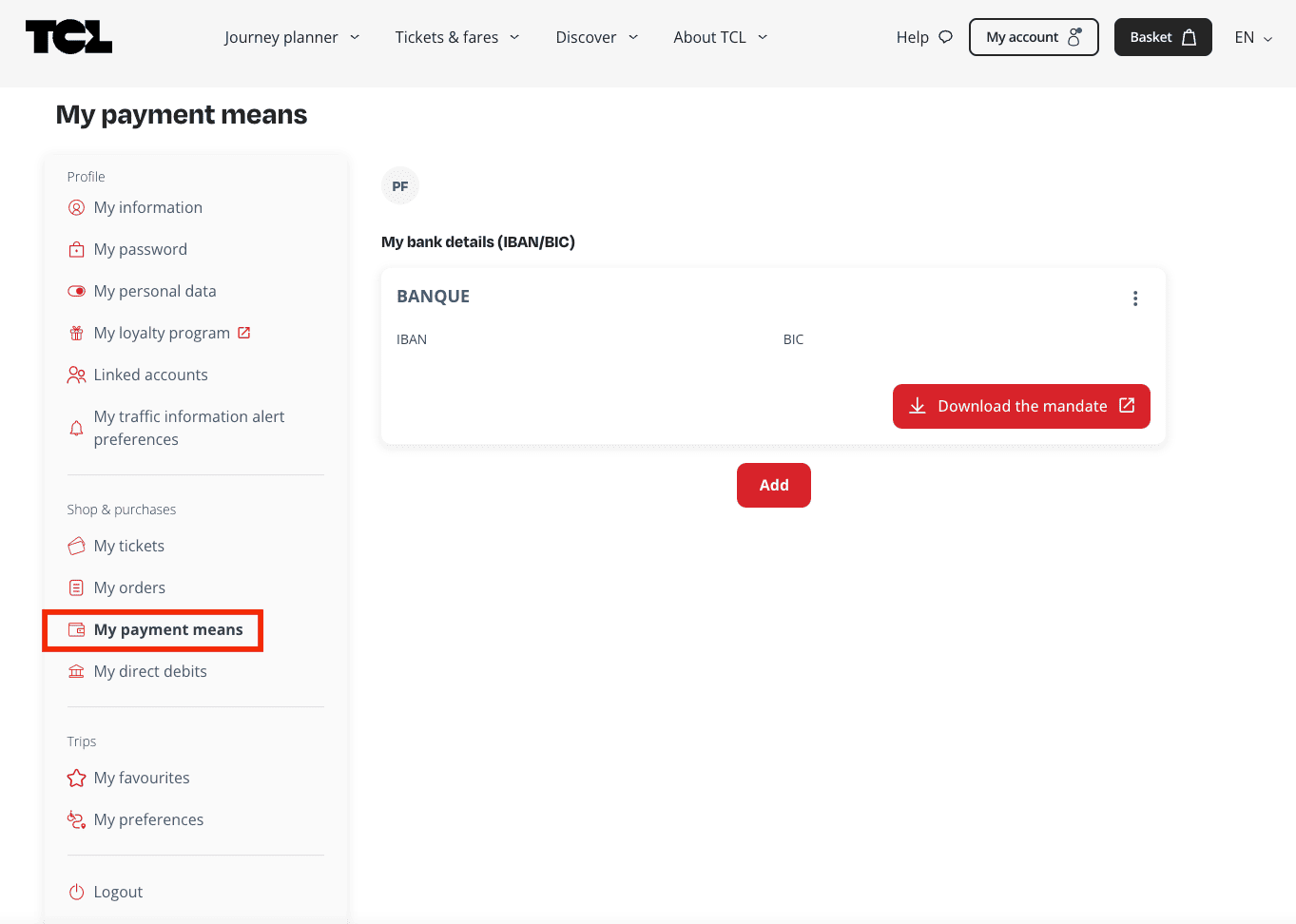This screenshot has width=1296, height=924.
Task: Click the My tickets ticket icon
Action: pyautogui.click(x=77, y=546)
